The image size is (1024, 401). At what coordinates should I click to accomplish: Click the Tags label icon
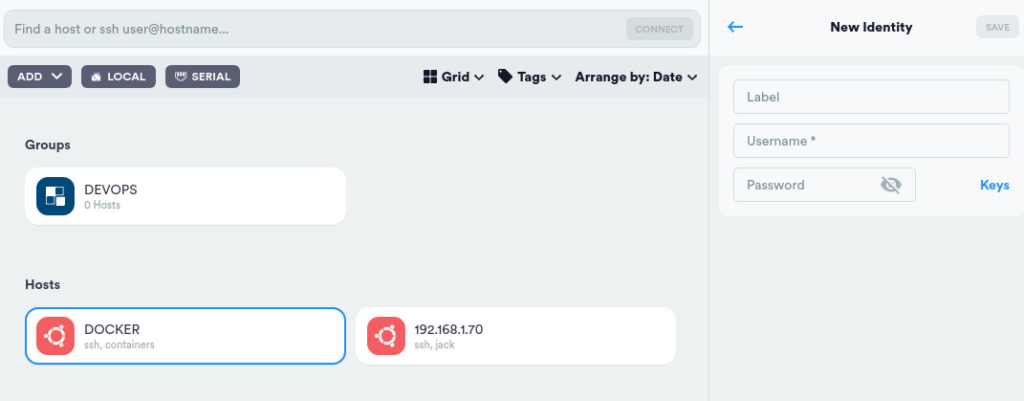click(x=506, y=77)
